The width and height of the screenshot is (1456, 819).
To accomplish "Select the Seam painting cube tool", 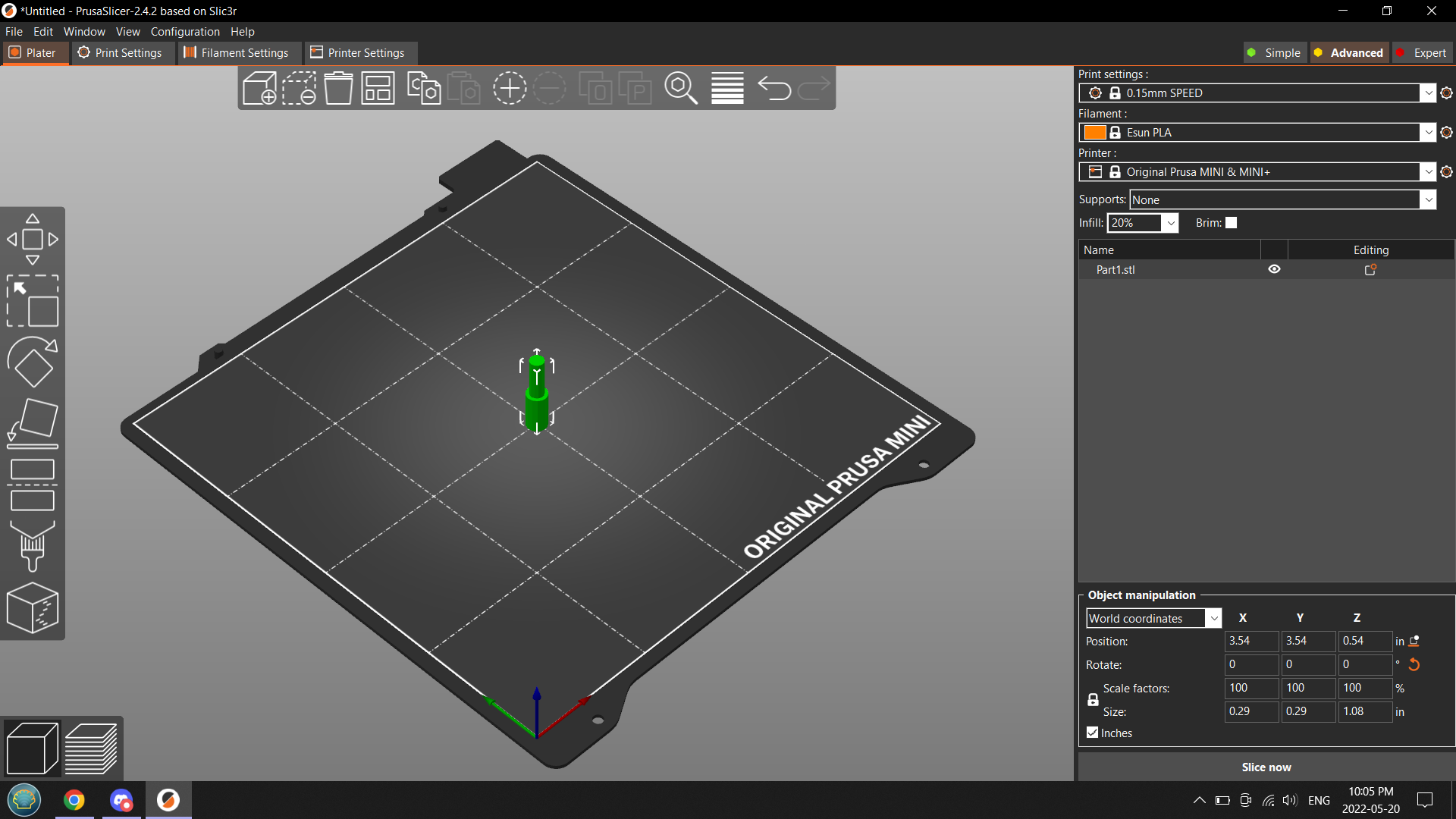I will click(x=33, y=607).
